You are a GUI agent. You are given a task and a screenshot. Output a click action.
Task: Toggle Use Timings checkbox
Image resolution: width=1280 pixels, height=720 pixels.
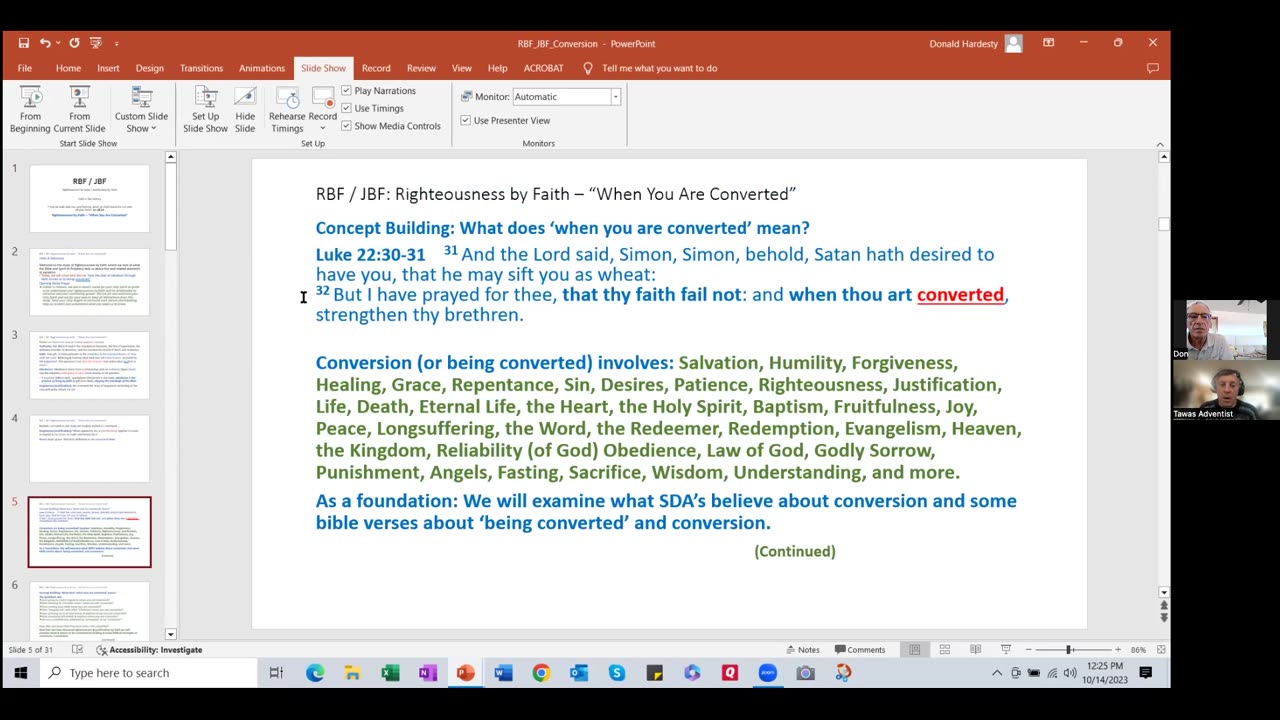(347, 108)
